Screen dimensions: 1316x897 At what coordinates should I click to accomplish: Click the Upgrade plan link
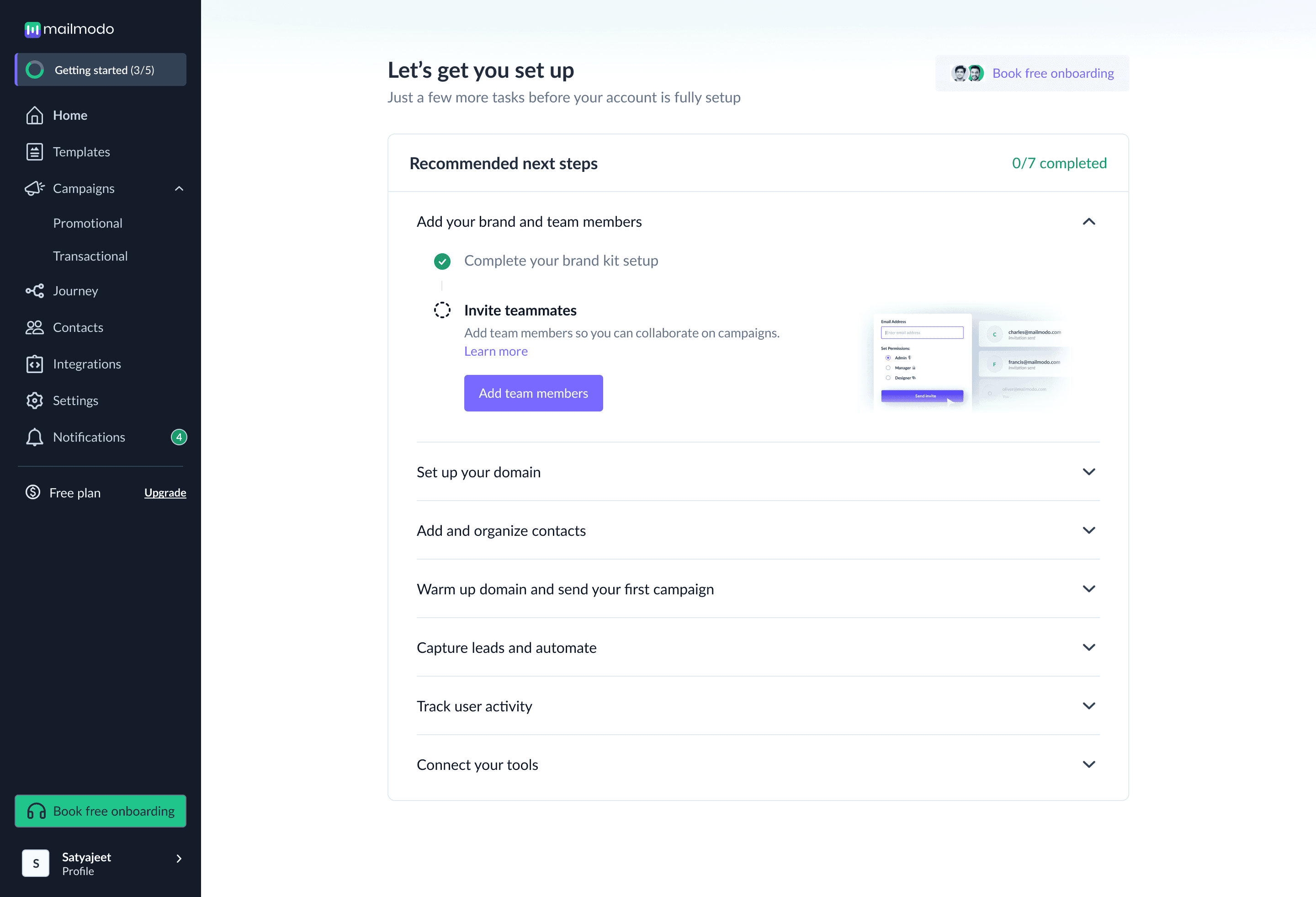(165, 492)
